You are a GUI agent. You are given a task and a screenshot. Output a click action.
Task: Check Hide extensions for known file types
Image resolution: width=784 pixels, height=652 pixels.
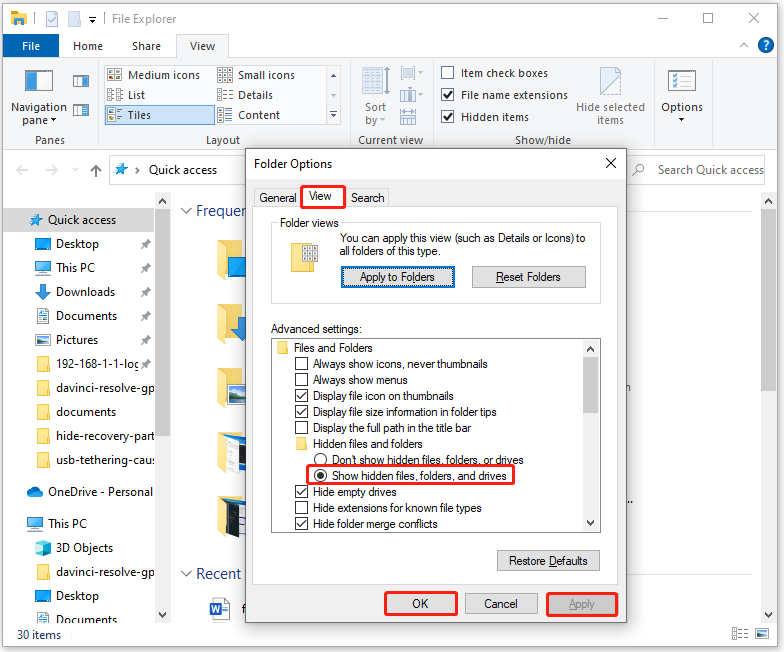[301, 508]
